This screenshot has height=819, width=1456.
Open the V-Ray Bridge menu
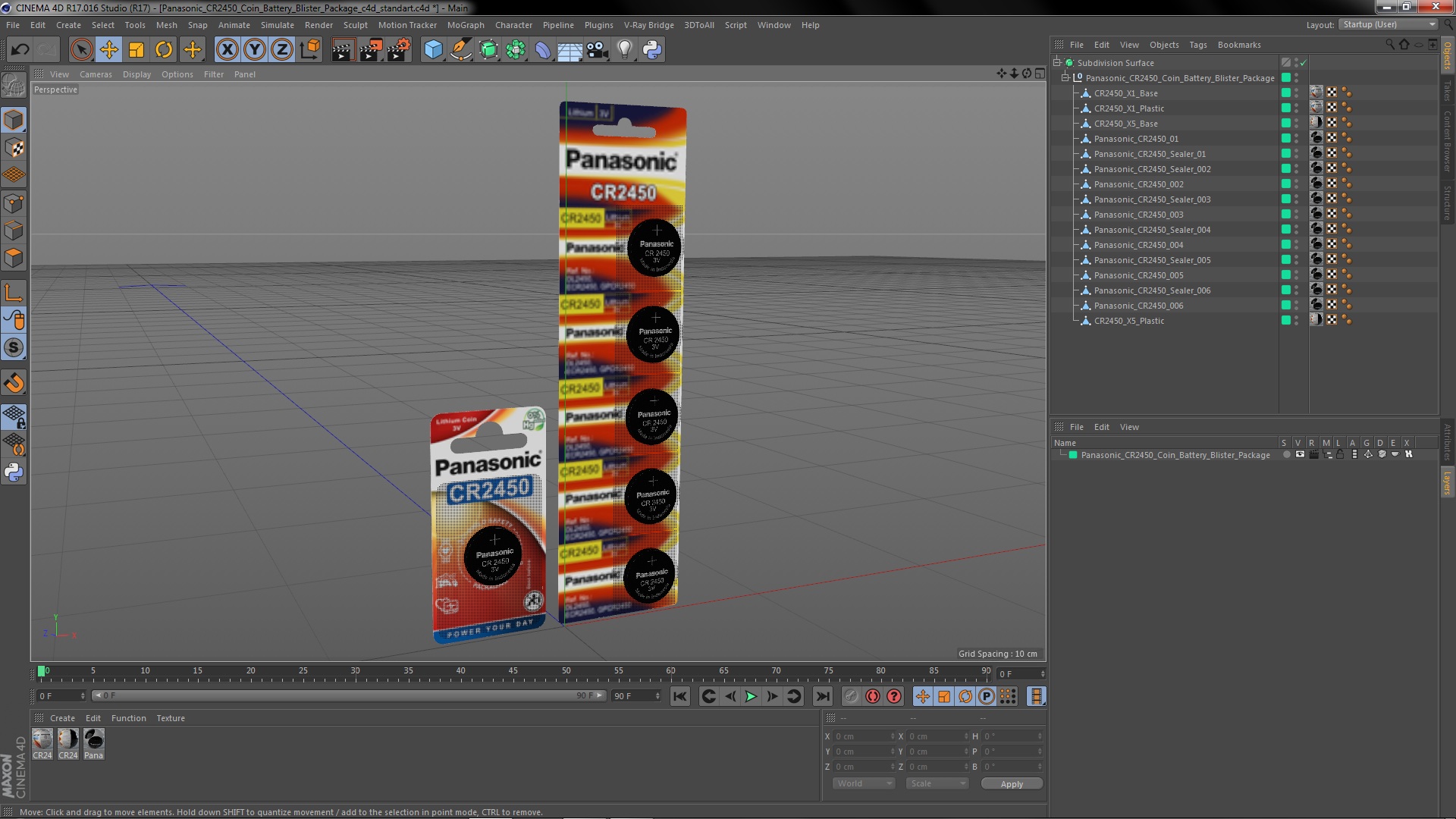click(648, 25)
